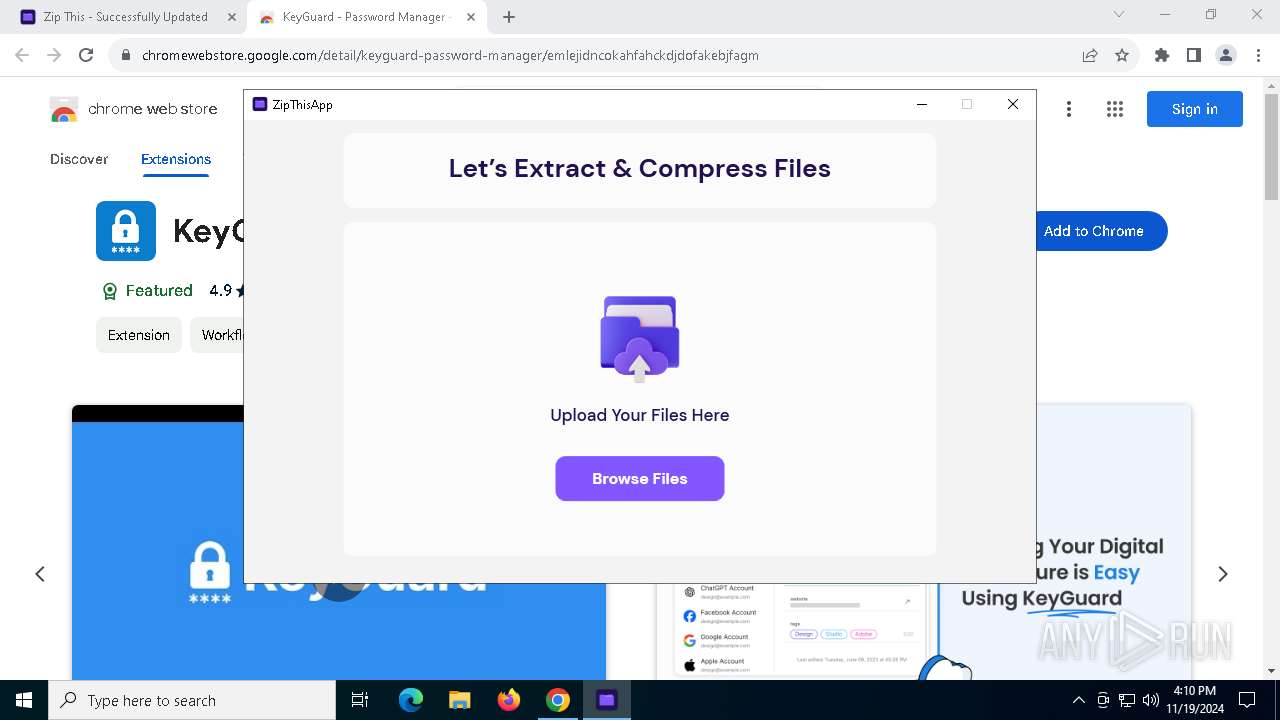Image resolution: width=1280 pixels, height=720 pixels.
Task: Click the taskbar search box
Action: (x=192, y=700)
